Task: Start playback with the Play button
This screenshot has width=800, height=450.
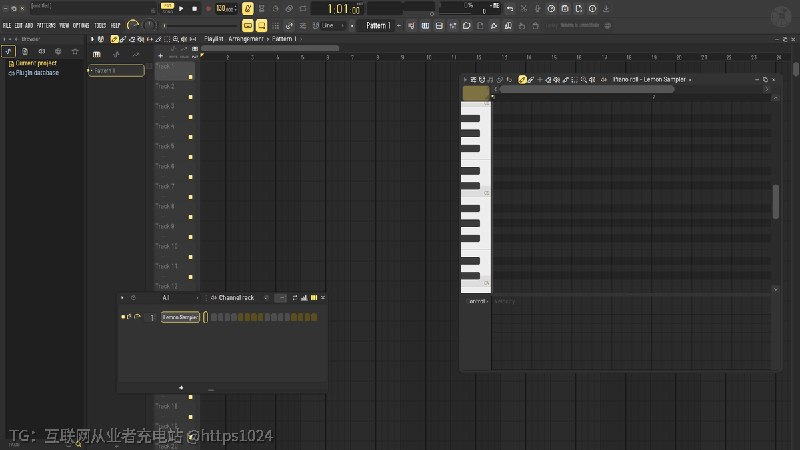Action: coord(181,9)
